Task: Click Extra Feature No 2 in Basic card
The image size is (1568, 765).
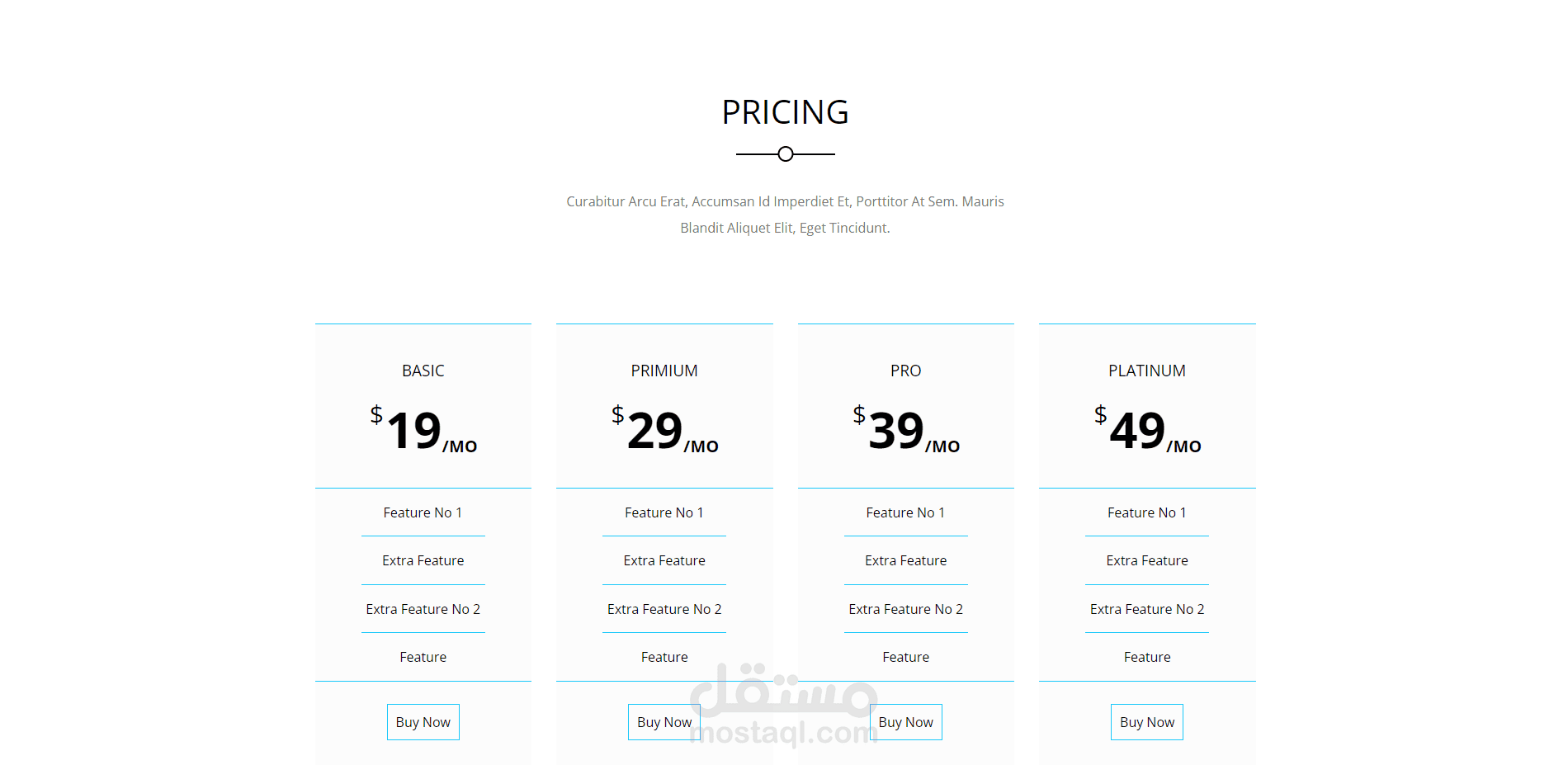Action: [x=423, y=609]
